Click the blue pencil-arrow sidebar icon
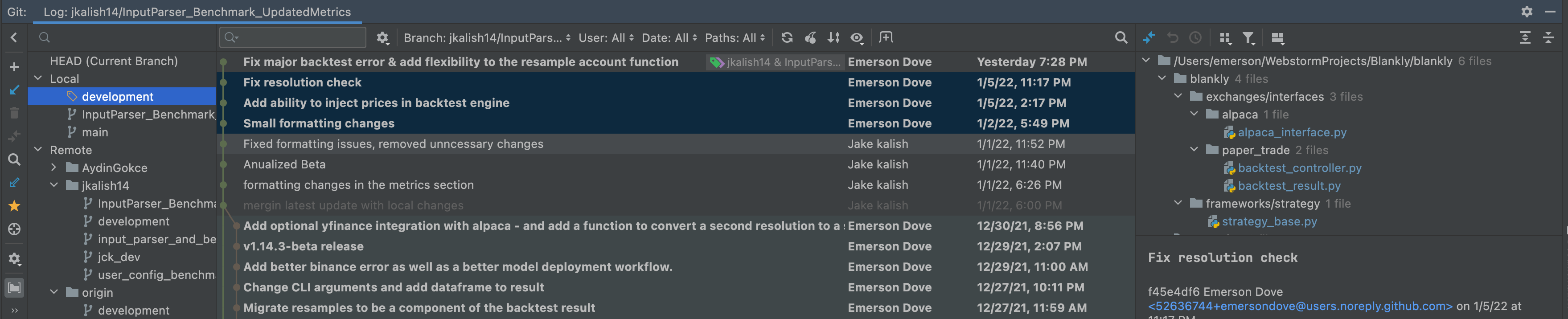Viewport: 1568px width, 319px height. 14,183
